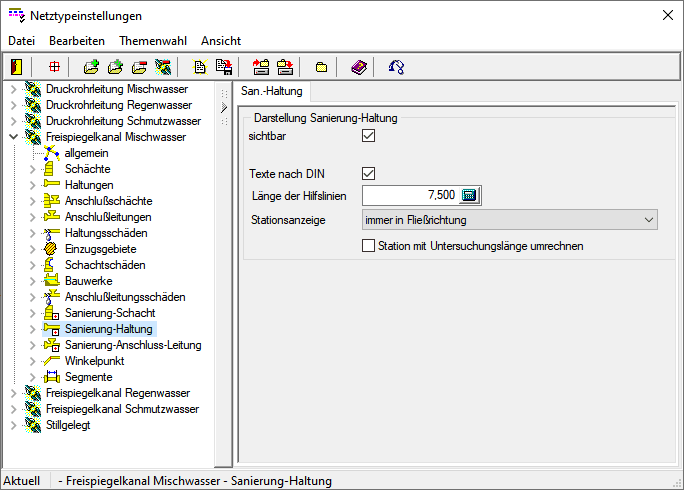Click the purple help book icon
This screenshot has width=684, height=490.
pos(359,67)
